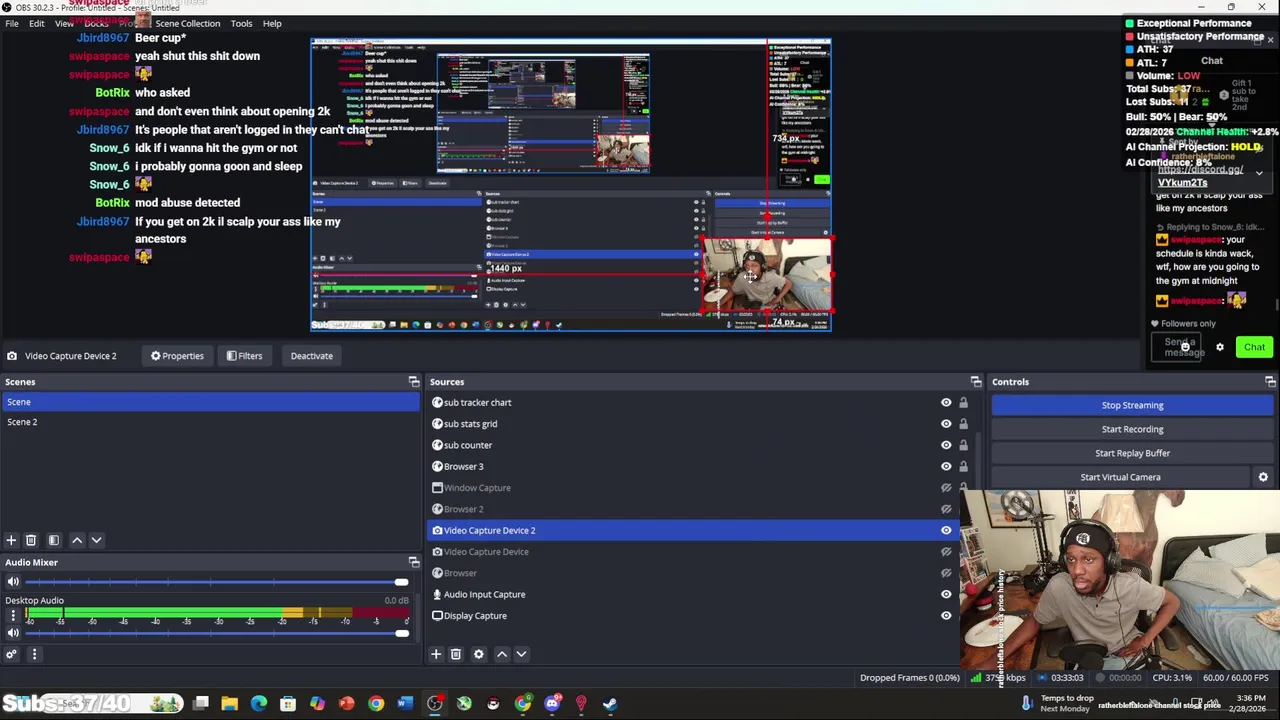Open Desktop Audio three-dot options menu
Screen dimensions: 1280x720
[x=13, y=615]
